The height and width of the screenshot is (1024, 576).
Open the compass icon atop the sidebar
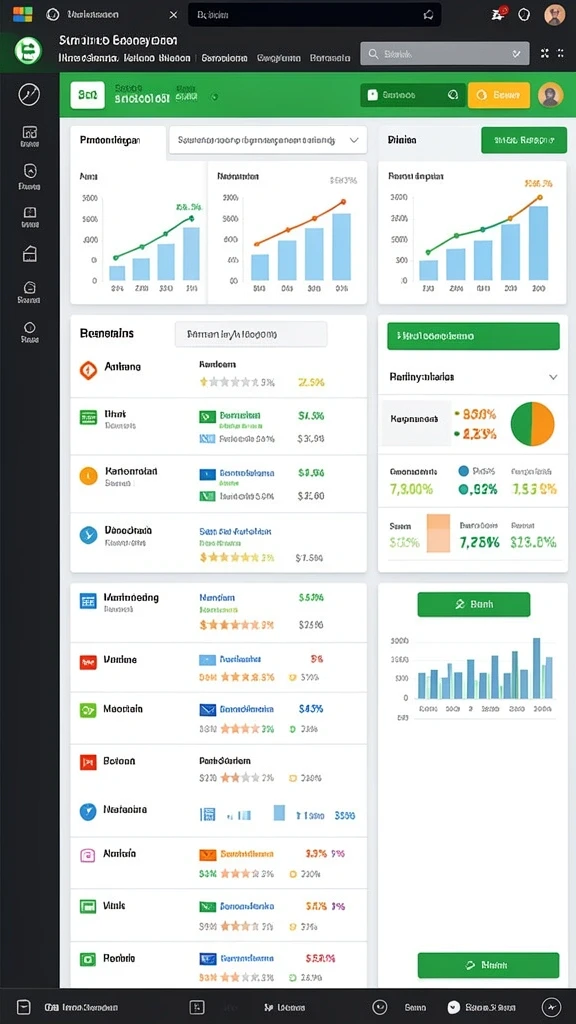pos(29,94)
